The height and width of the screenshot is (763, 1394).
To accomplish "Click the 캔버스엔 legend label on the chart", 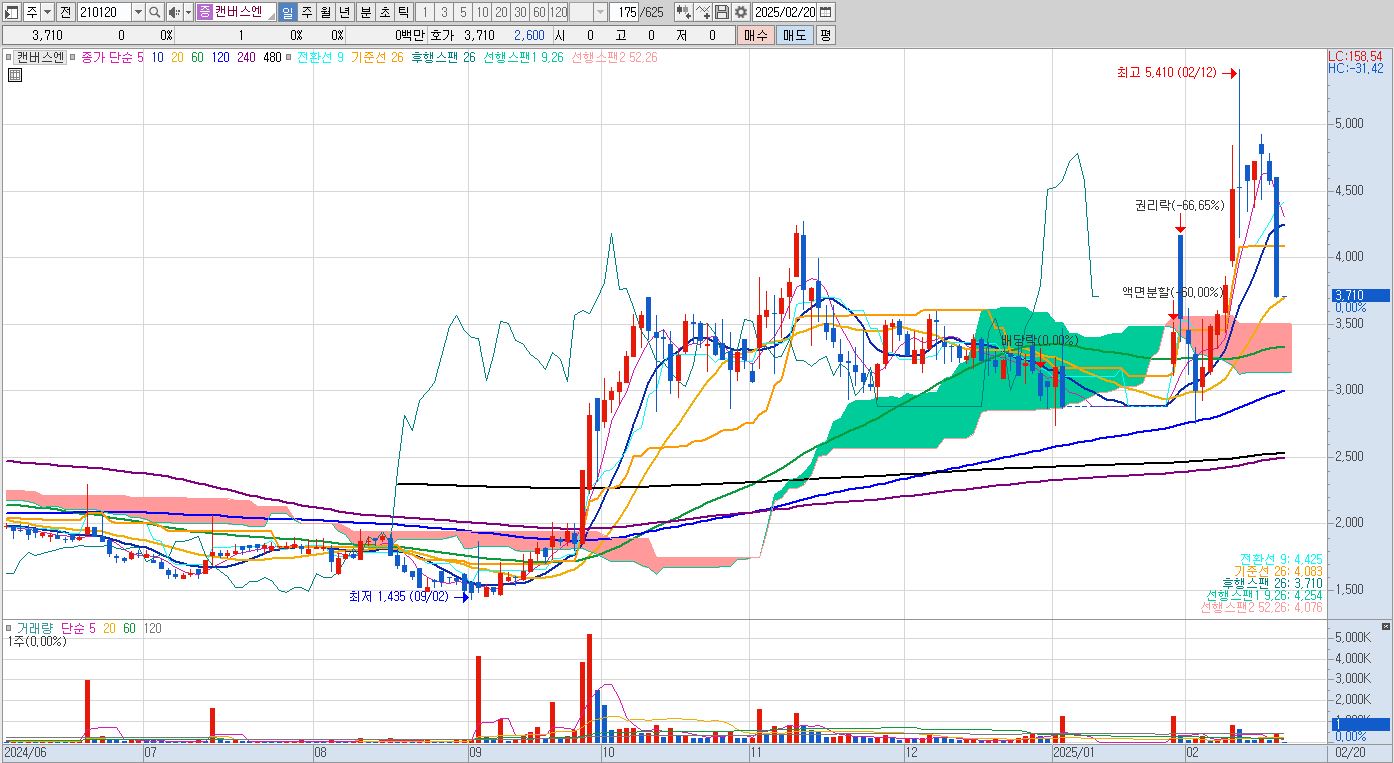I will (x=40, y=57).
